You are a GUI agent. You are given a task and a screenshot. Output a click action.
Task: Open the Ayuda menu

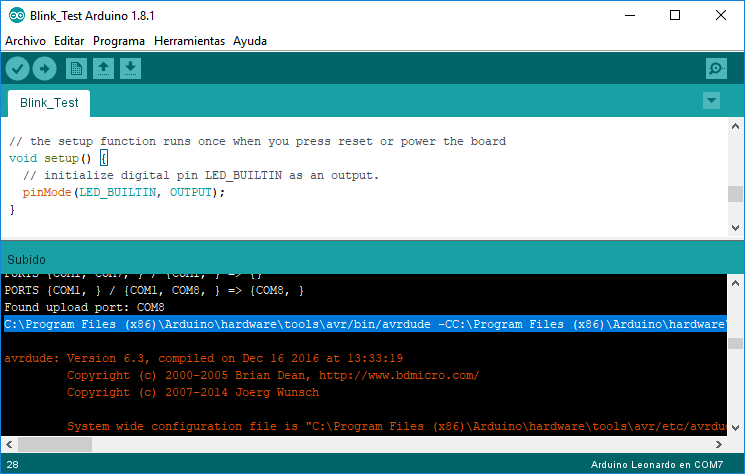coord(249,41)
